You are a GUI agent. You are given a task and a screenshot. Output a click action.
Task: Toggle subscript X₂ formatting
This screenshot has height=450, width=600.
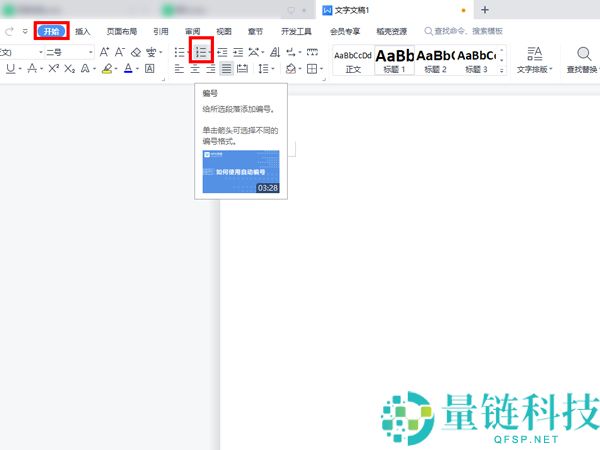pyautogui.click(x=69, y=68)
